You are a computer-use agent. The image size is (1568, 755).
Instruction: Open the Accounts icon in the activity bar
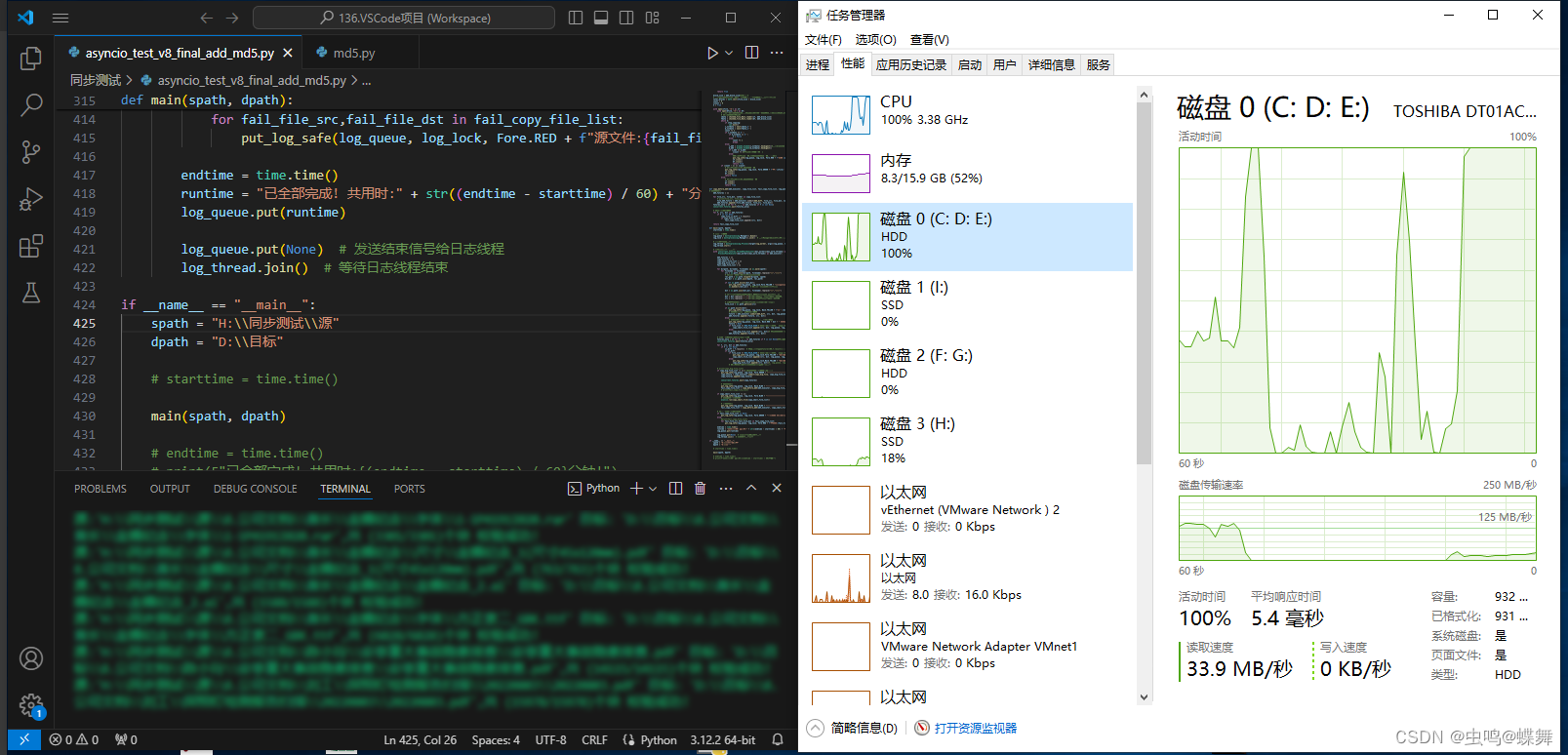30,658
